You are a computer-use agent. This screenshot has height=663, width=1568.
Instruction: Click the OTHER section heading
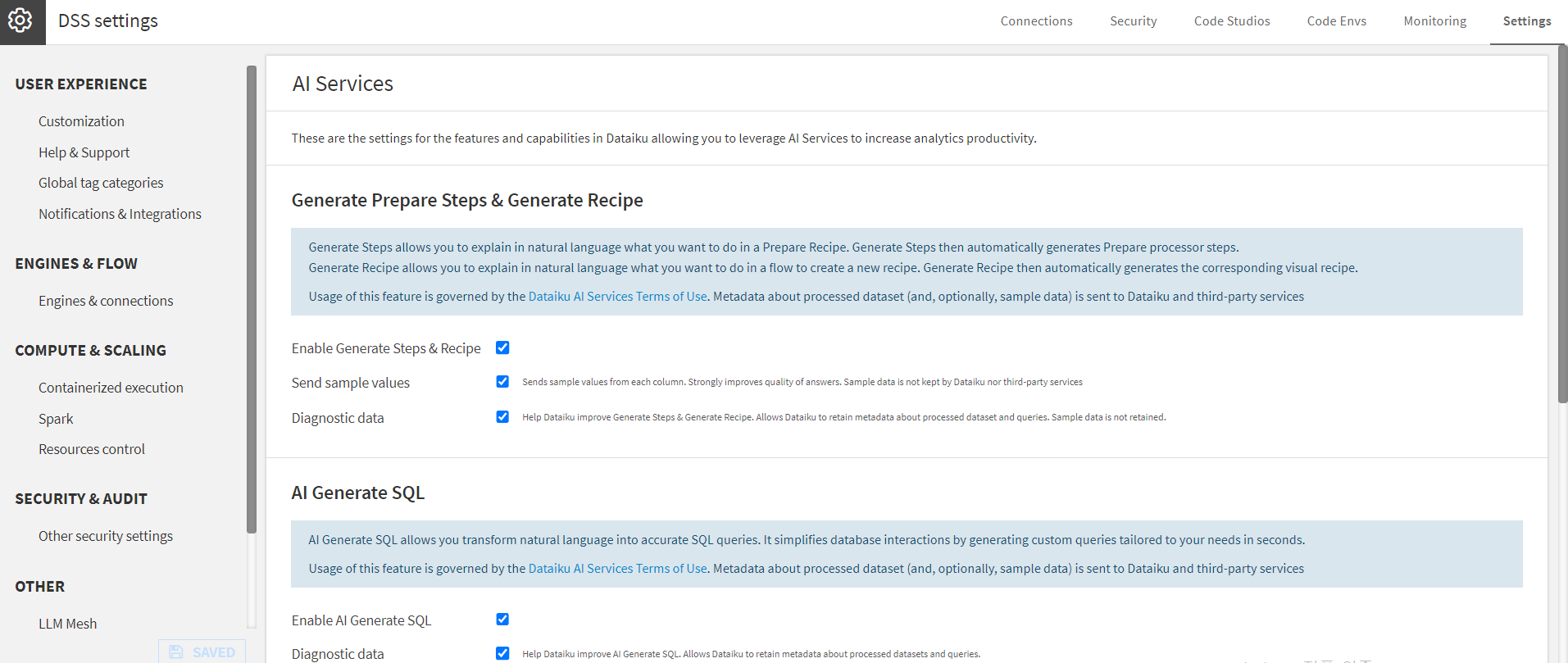point(39,587)
